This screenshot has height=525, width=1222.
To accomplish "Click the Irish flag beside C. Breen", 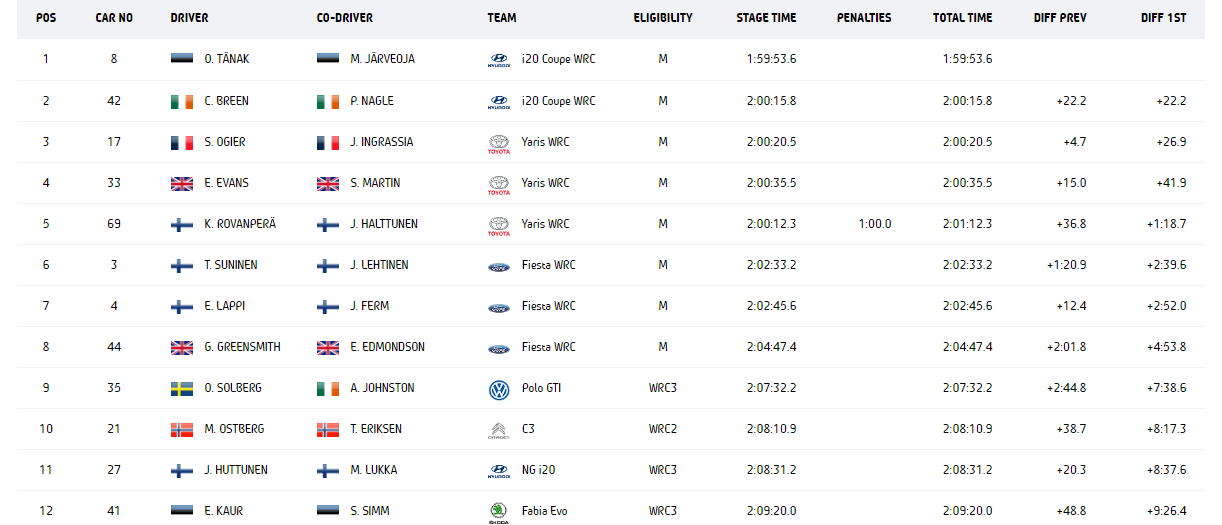I will click(x=182, y=101).
